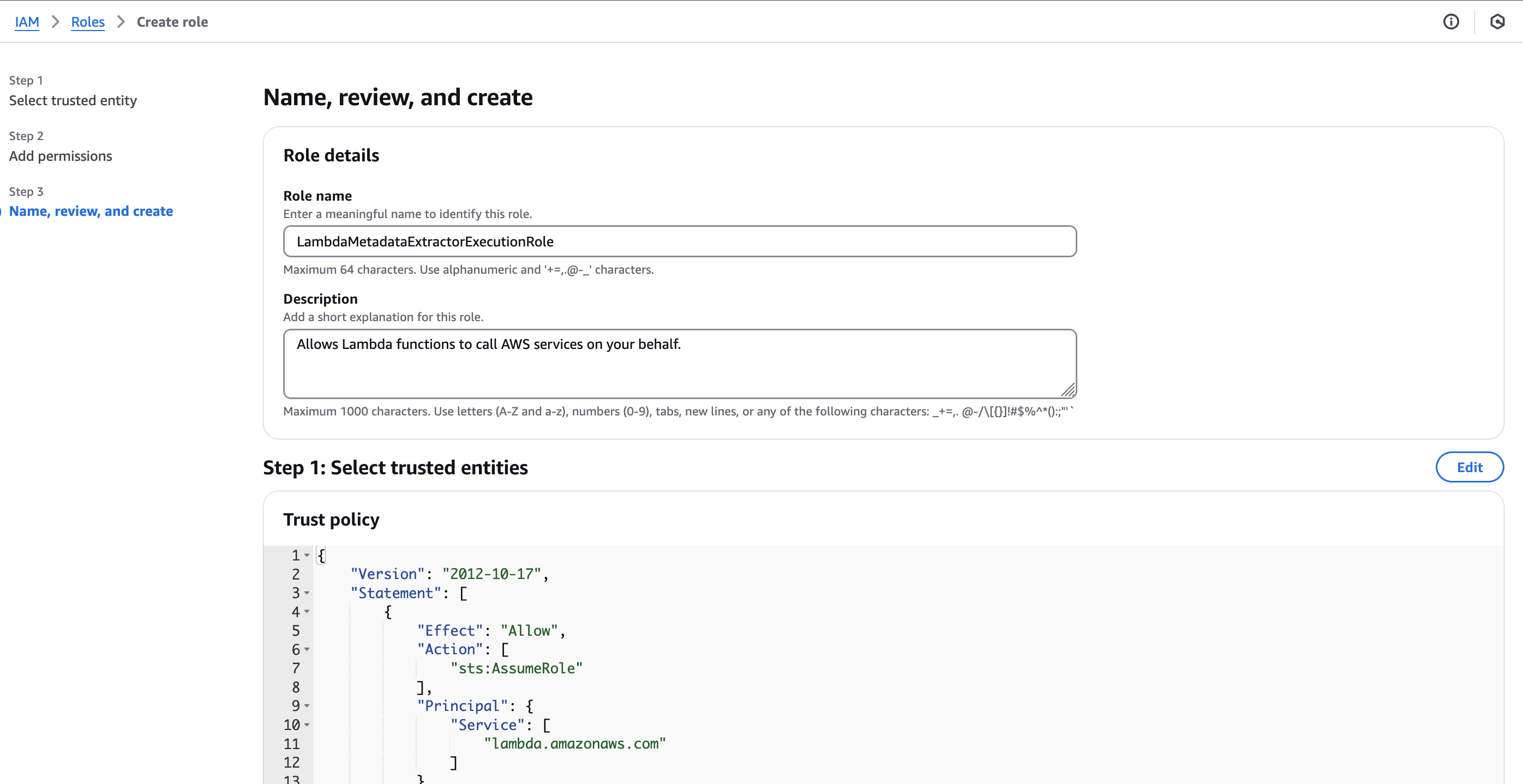Click the breadcrumb chevron after IAM
Screen dimensions: 1523x784
(x=56, y=22)
